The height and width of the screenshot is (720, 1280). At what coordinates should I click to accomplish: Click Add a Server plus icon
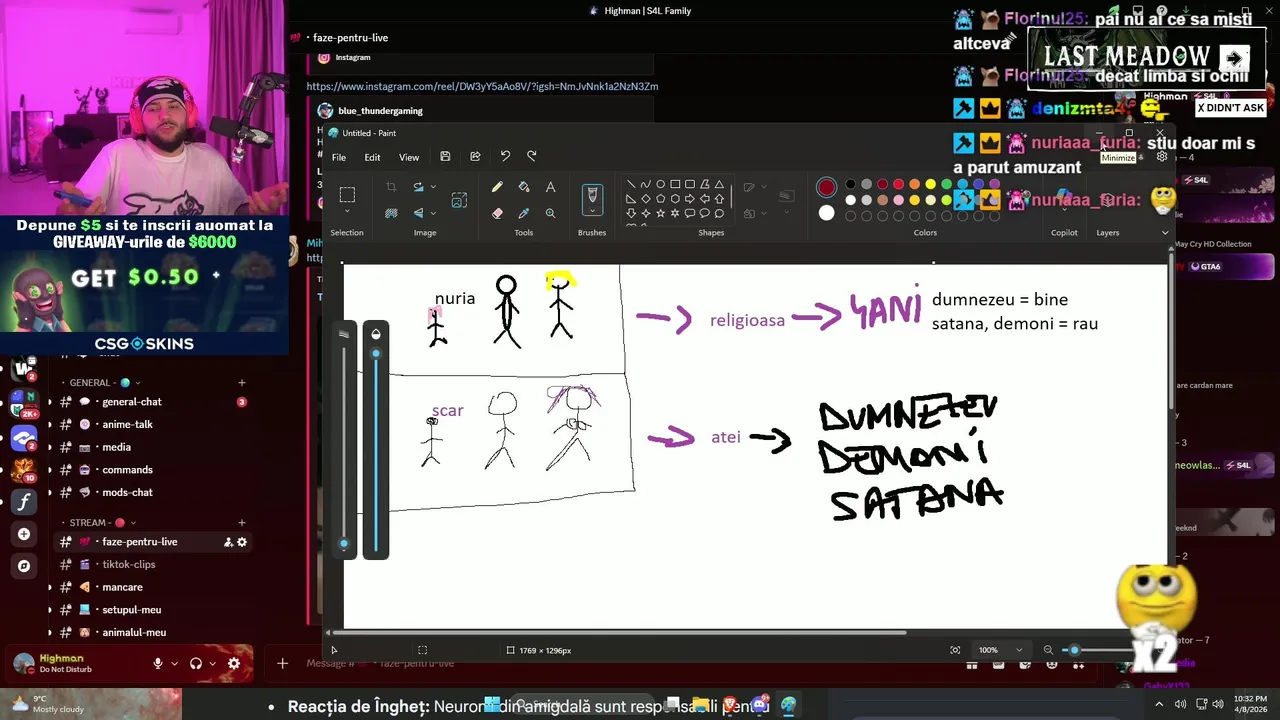(24, 534)
